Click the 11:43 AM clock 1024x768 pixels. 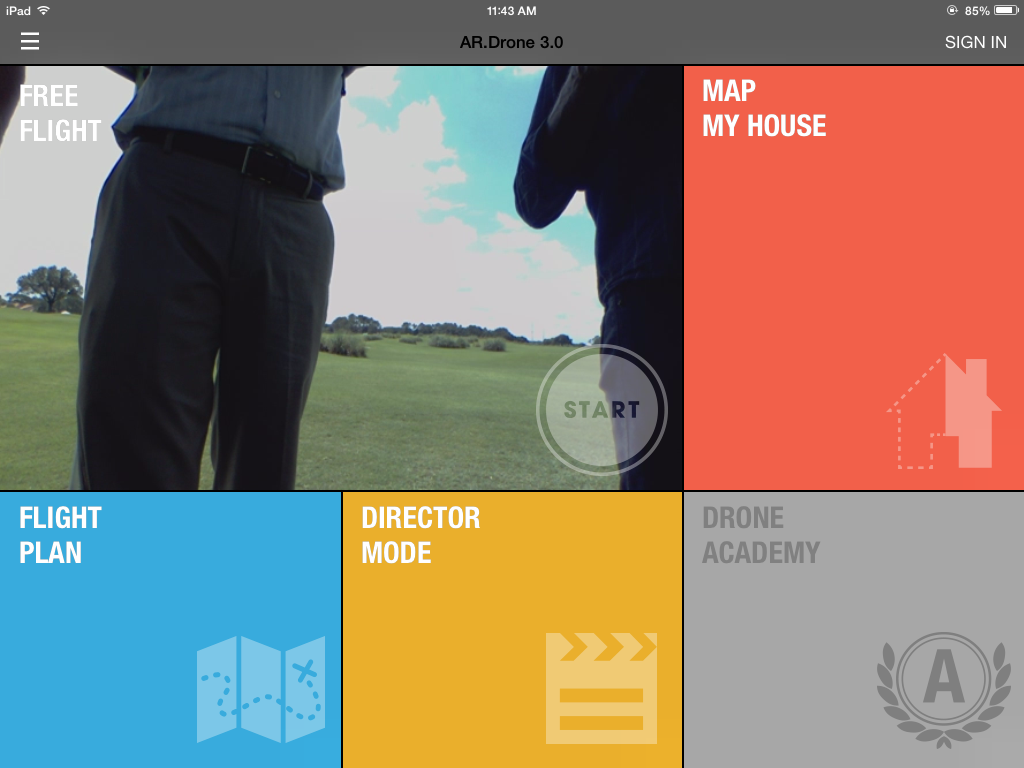tap(511, 10)
